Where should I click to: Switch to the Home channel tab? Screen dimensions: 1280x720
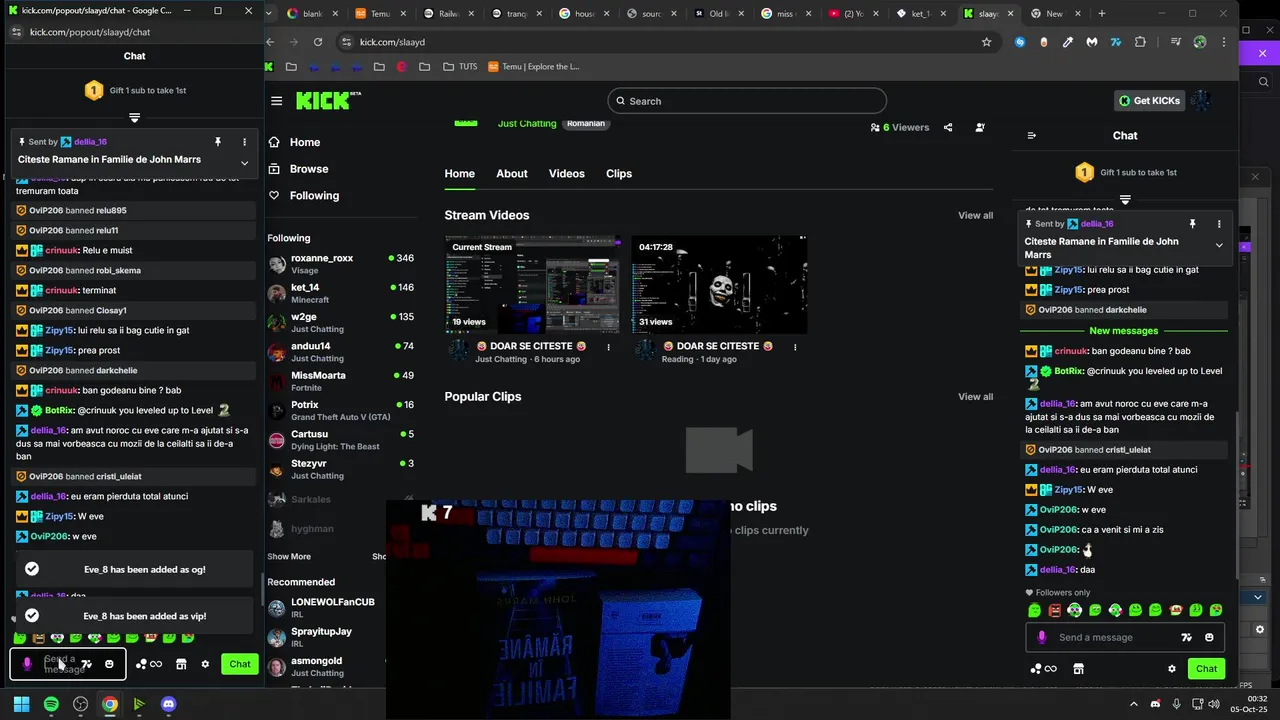pyautogui.click(x=460, y=174)
